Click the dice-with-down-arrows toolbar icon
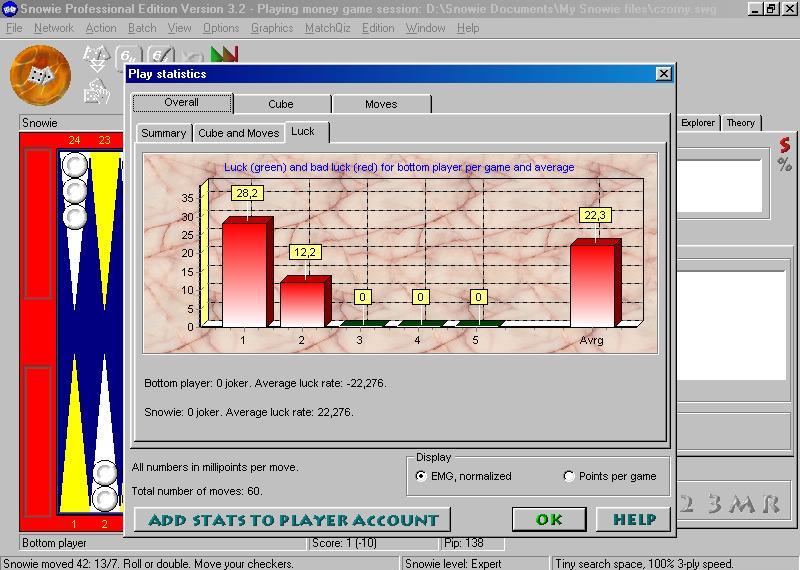This screenshot has height=570, width=800. pos(97,61)
